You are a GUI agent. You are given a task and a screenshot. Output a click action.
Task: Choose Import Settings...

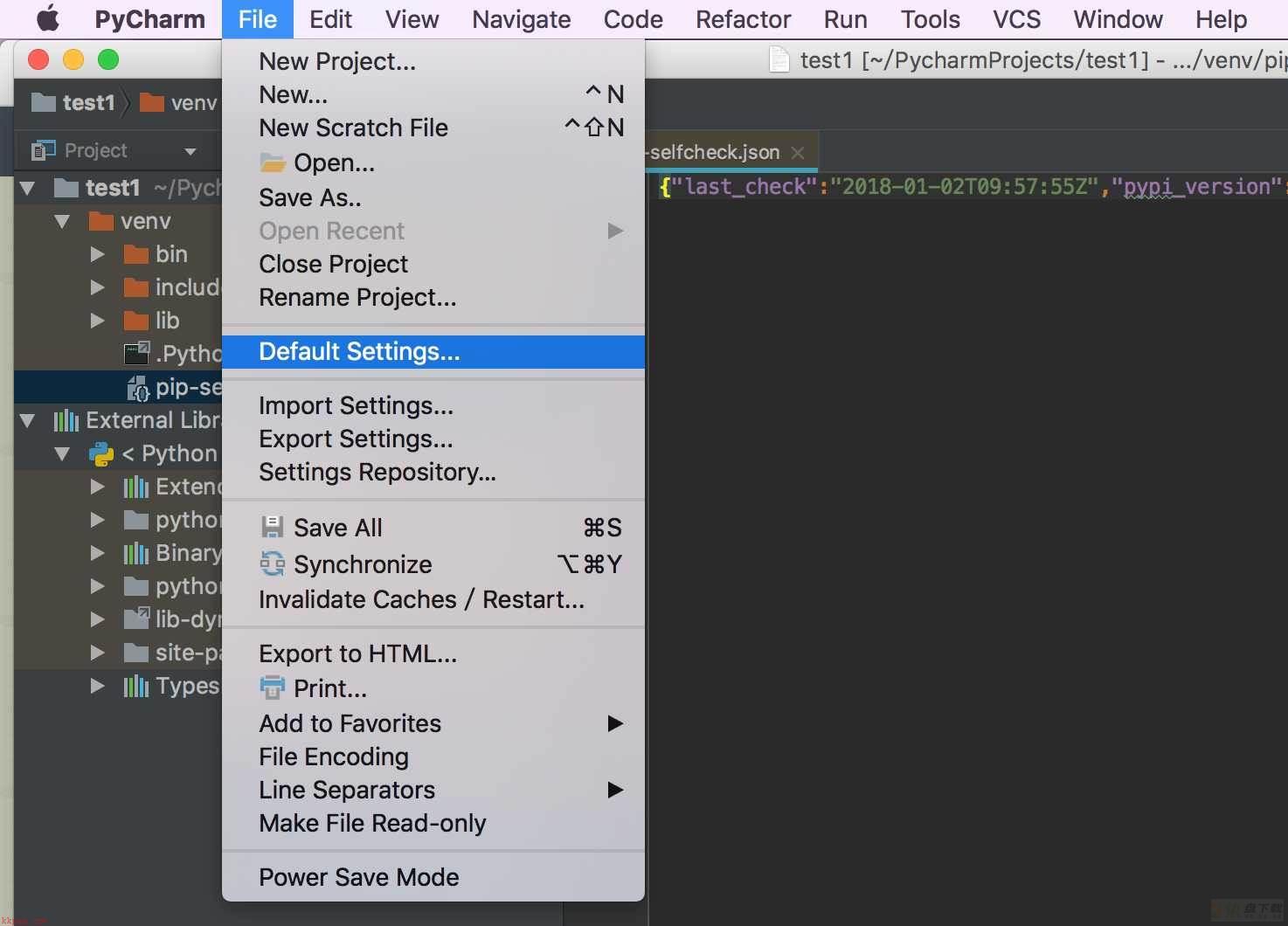433,405
